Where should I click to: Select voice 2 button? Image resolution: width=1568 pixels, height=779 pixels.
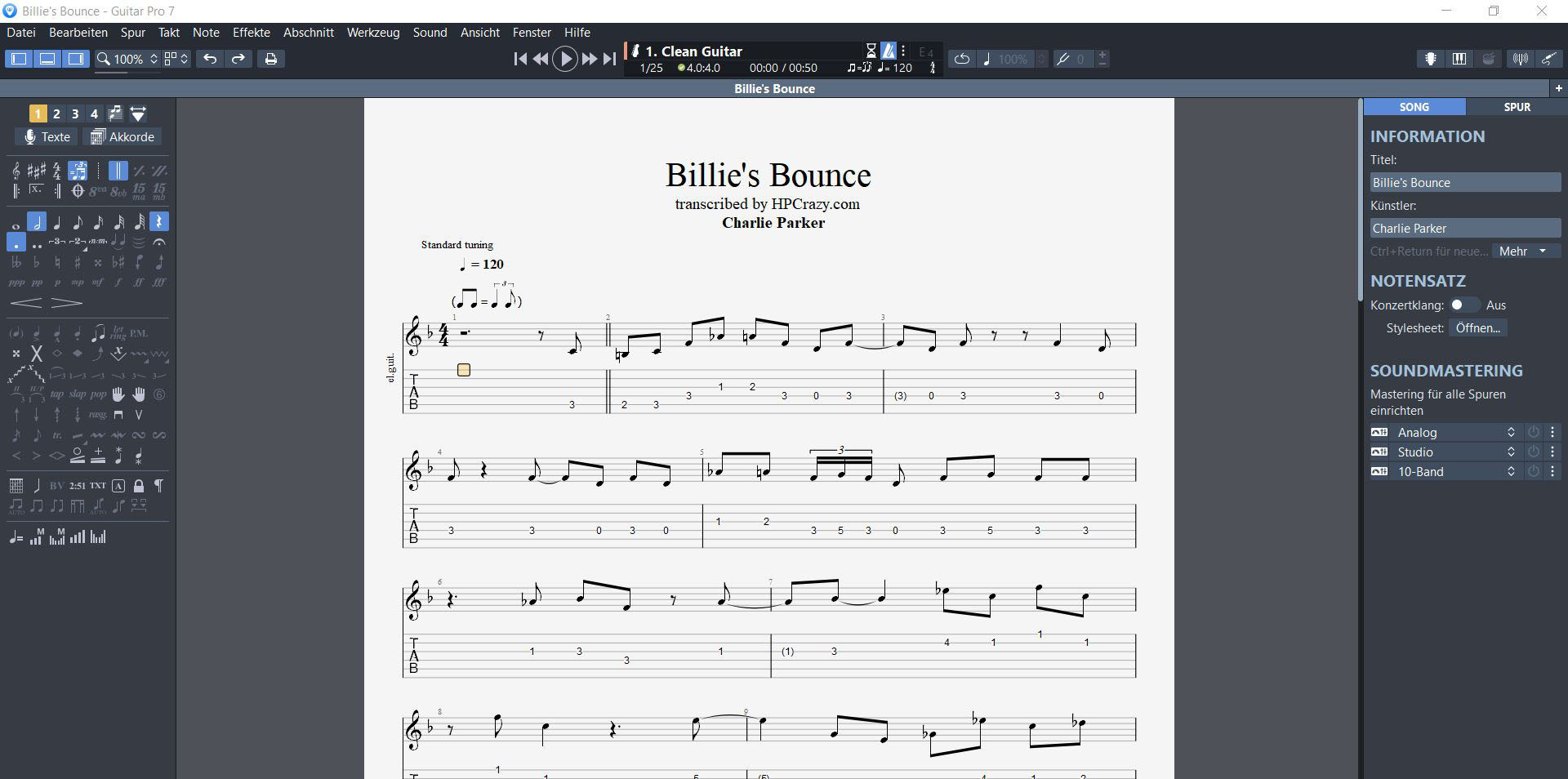click(56, 114)
